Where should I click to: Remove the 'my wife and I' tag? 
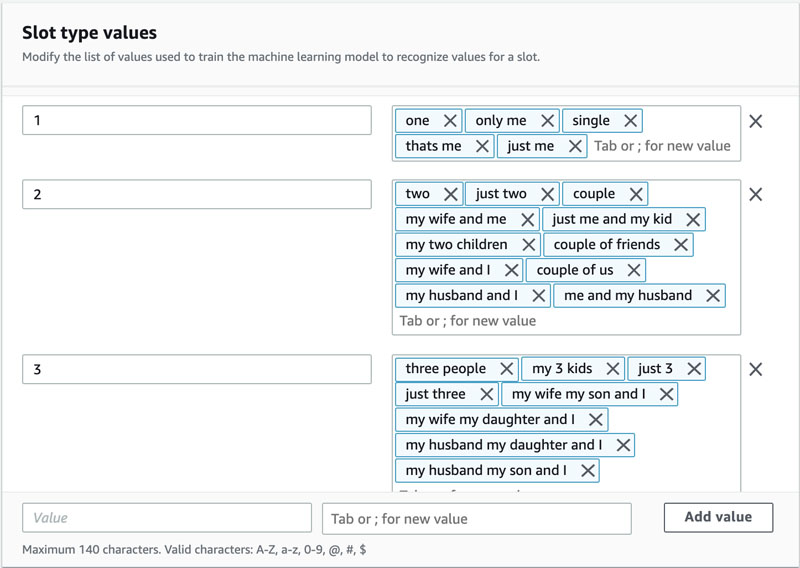pos(511,270)
